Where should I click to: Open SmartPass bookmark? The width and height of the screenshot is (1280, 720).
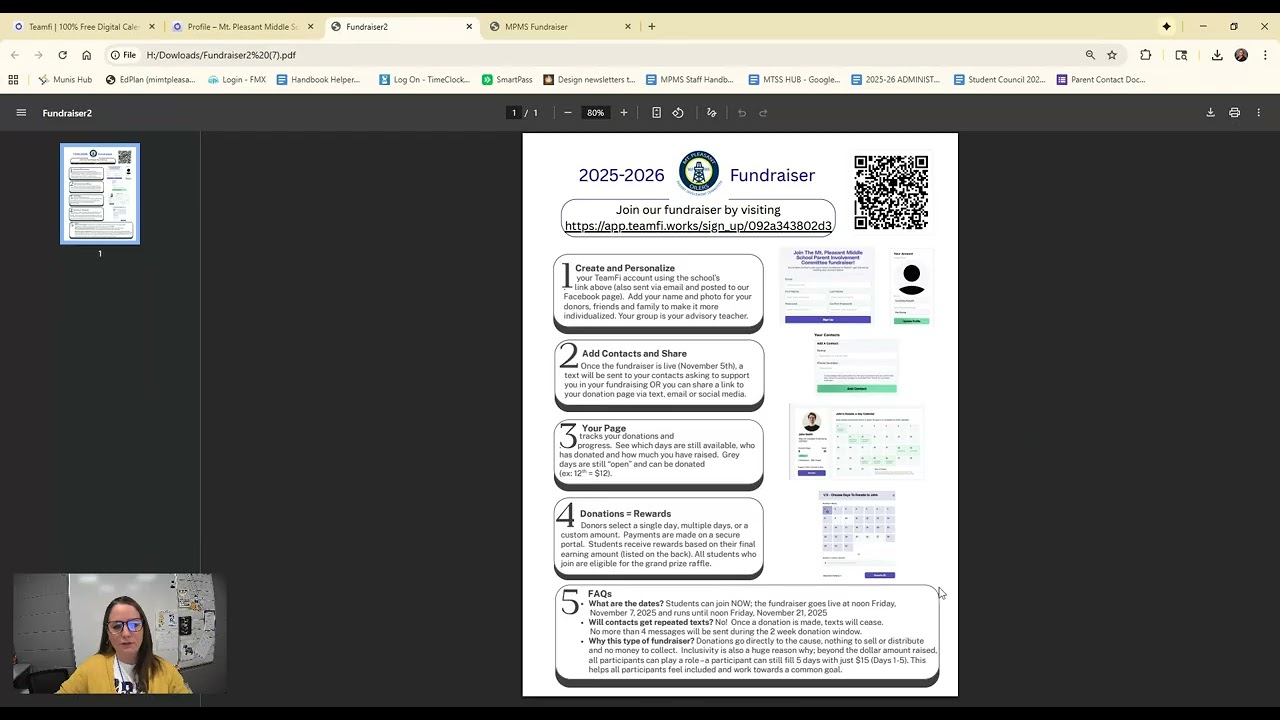click(508, 80)
